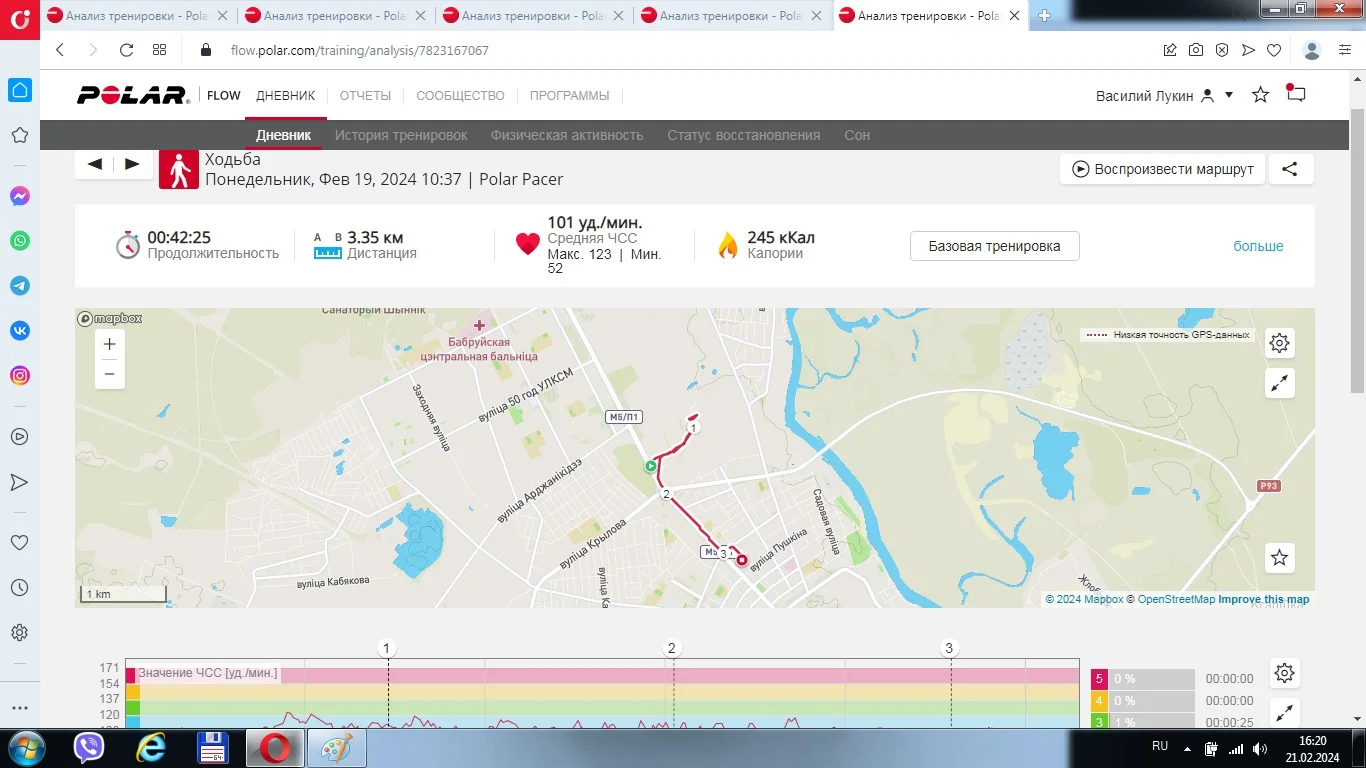Open map settings gear icon
This screenshot has height=768, width=1366.
click(x=1279, y=343)
